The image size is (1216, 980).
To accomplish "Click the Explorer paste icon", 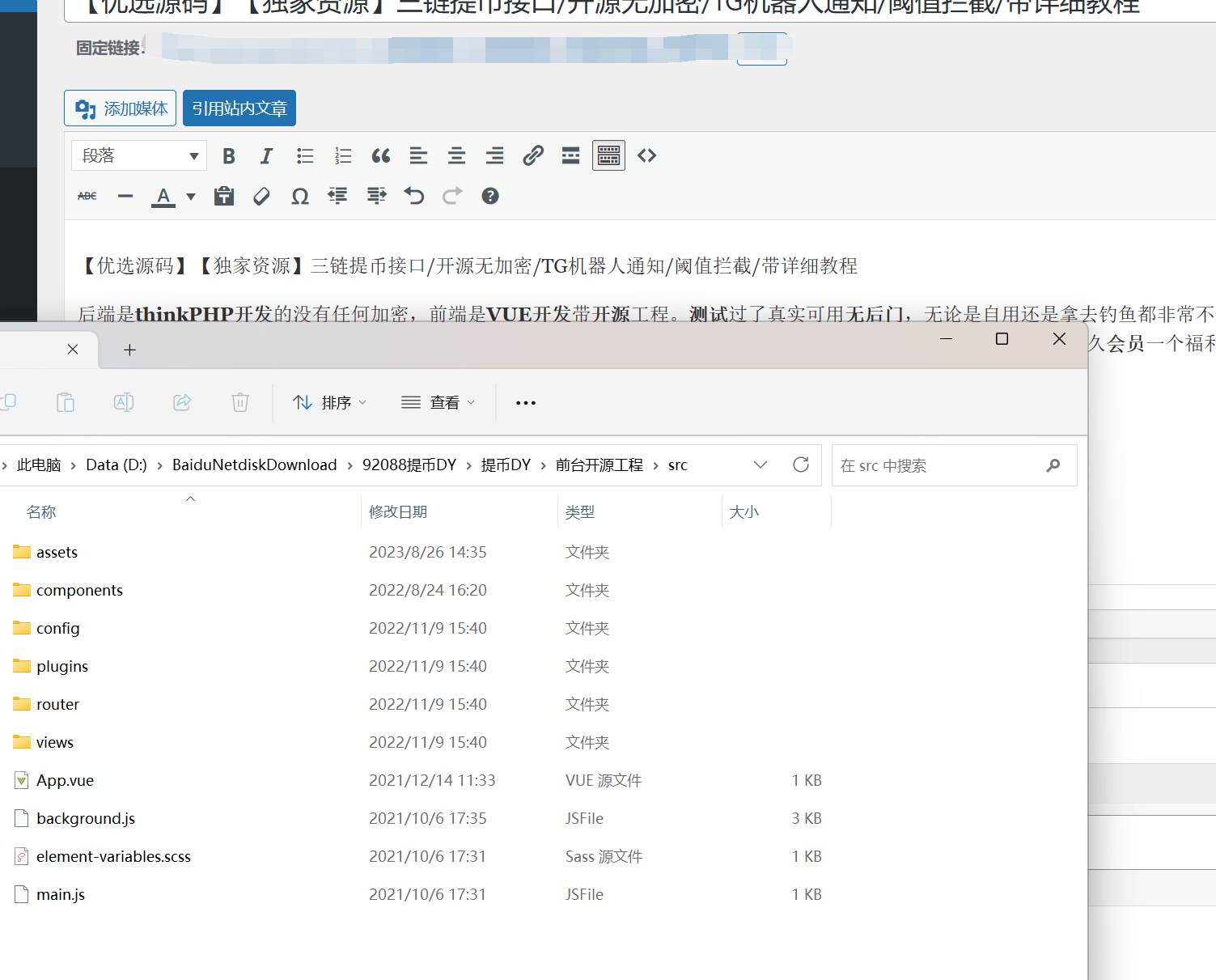I will pos(66,402).
